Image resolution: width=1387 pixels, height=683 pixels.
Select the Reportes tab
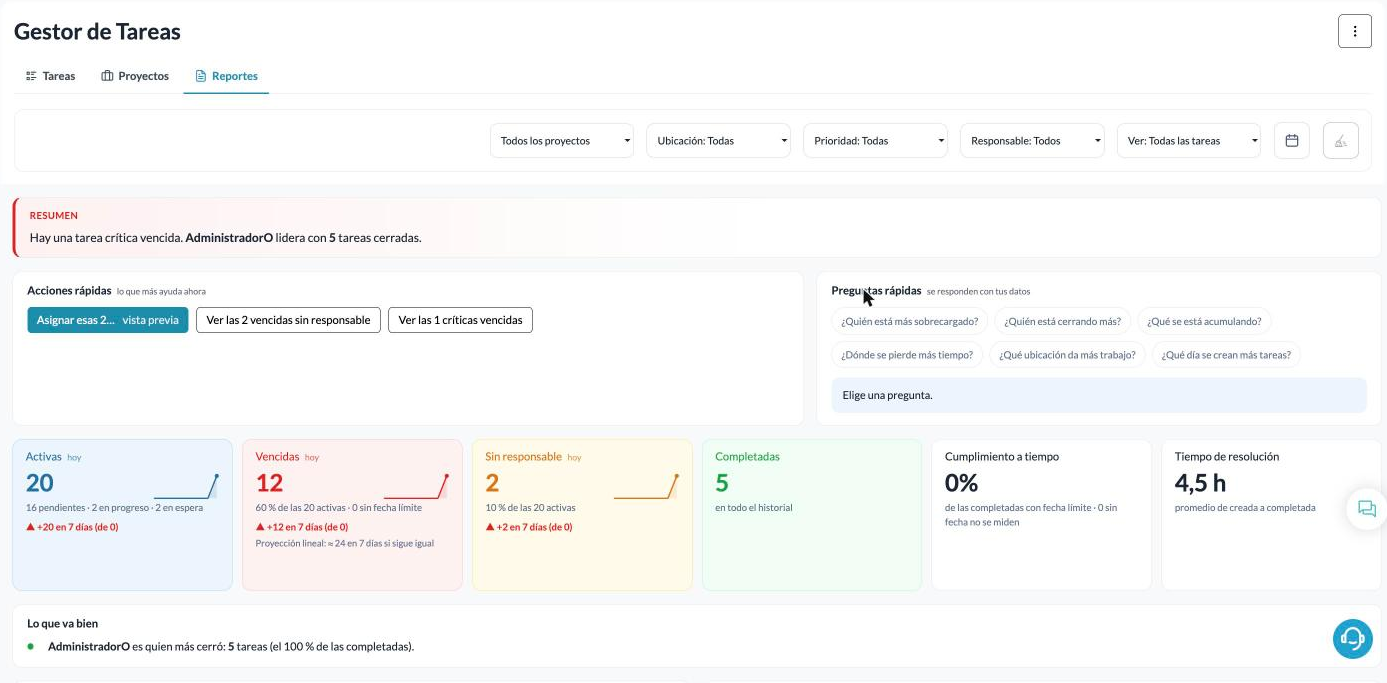[x=226, y=76]
